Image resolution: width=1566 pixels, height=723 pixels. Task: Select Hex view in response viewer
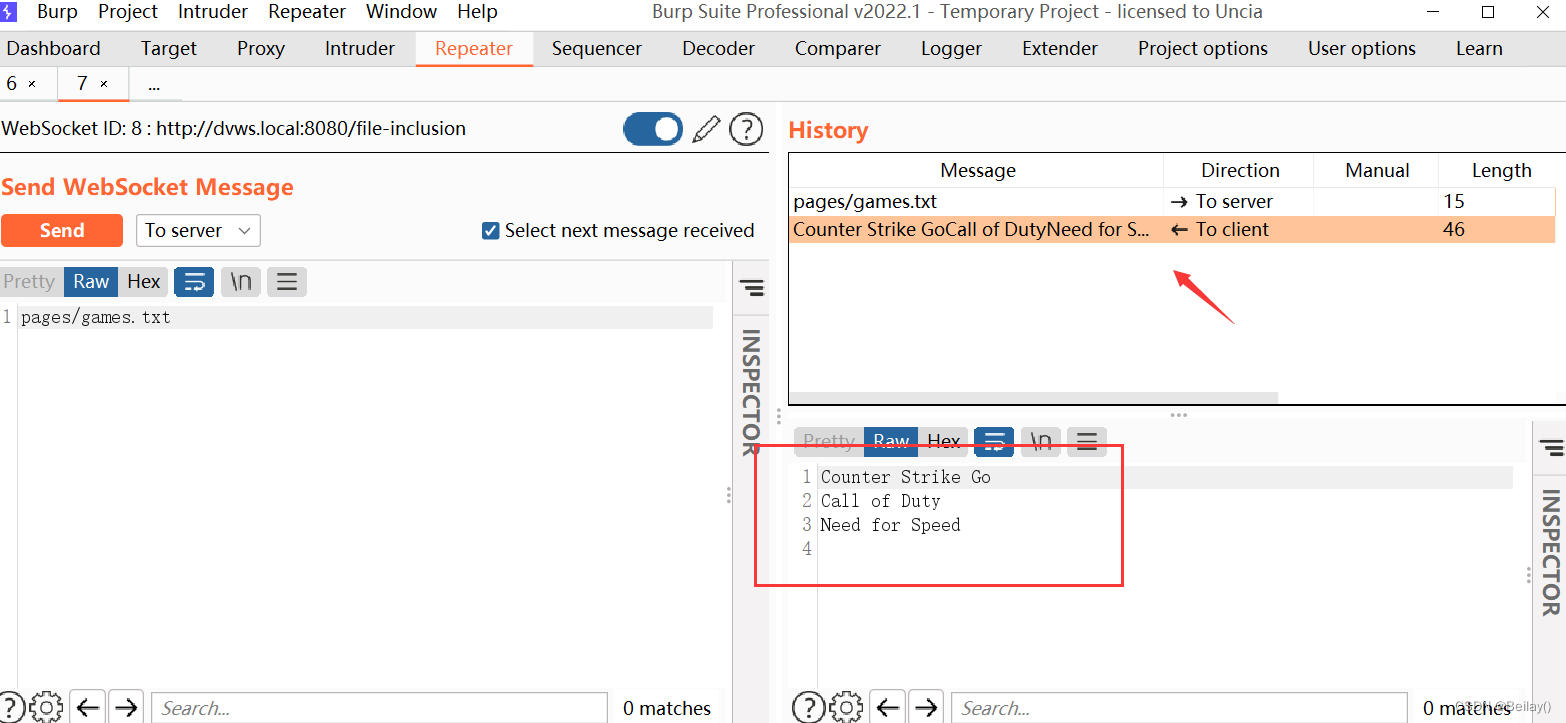pyautogui.click(x=943, y=441)
